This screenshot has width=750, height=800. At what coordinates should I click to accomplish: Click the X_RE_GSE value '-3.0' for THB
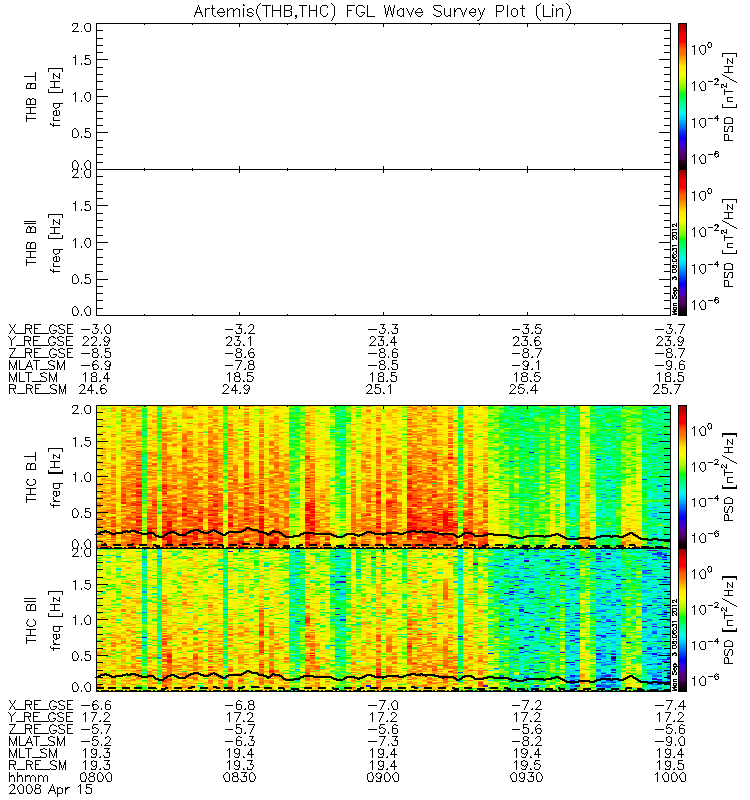[96, 329]
